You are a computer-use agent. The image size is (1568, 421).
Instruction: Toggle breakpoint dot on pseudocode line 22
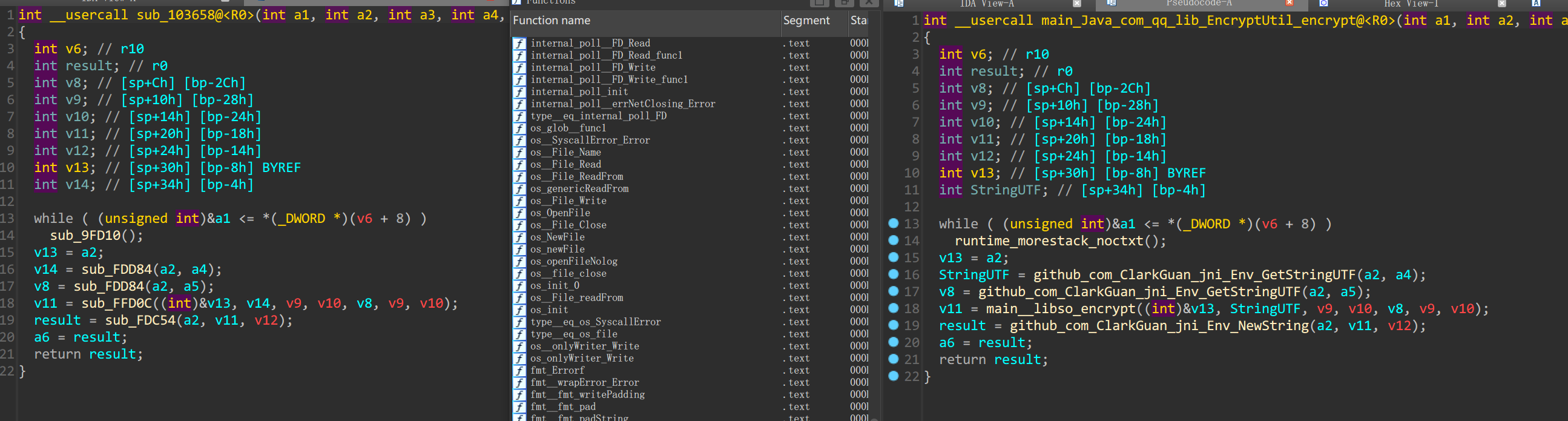(x=894, y=376)
